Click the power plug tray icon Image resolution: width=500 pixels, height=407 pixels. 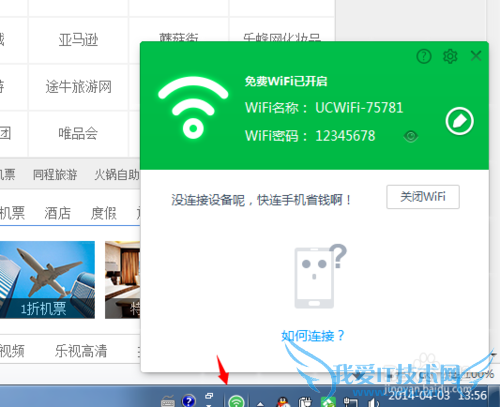click(305, 402)
